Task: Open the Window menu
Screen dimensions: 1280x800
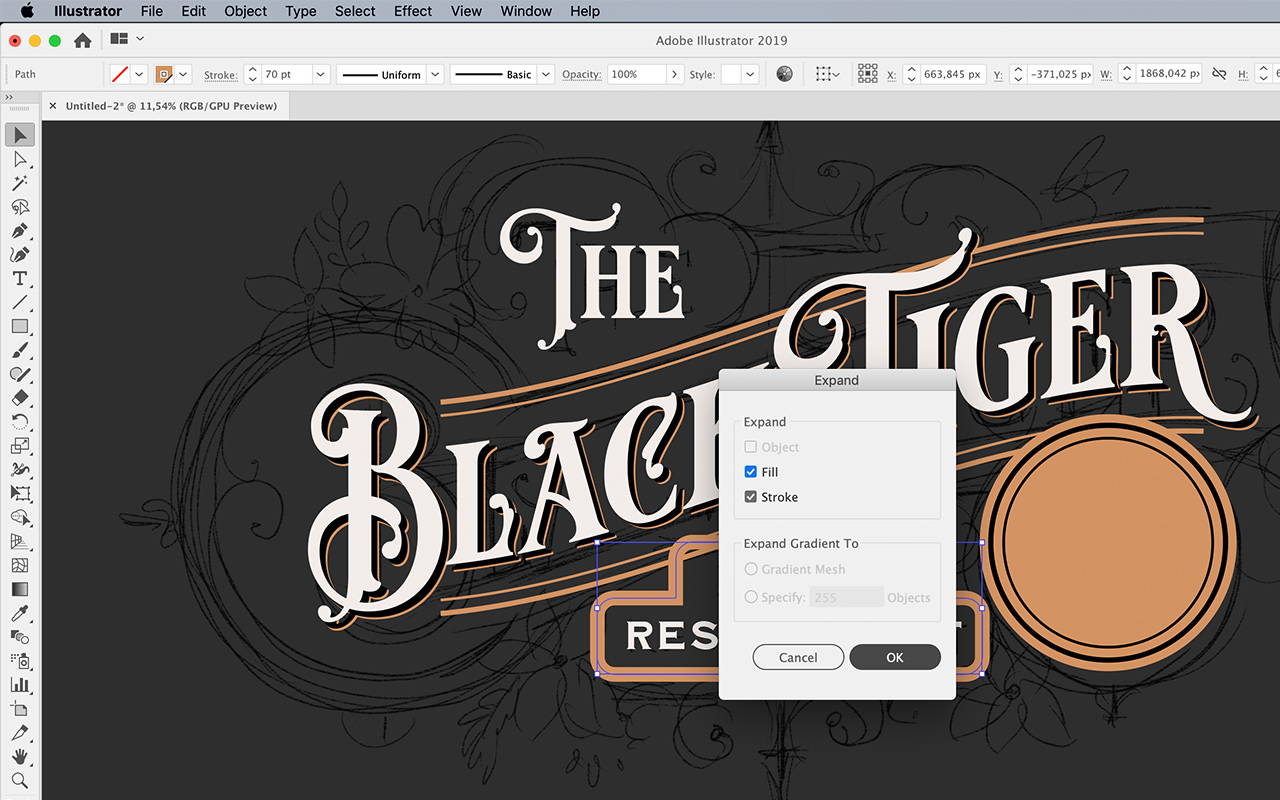Action: [526, 11]
